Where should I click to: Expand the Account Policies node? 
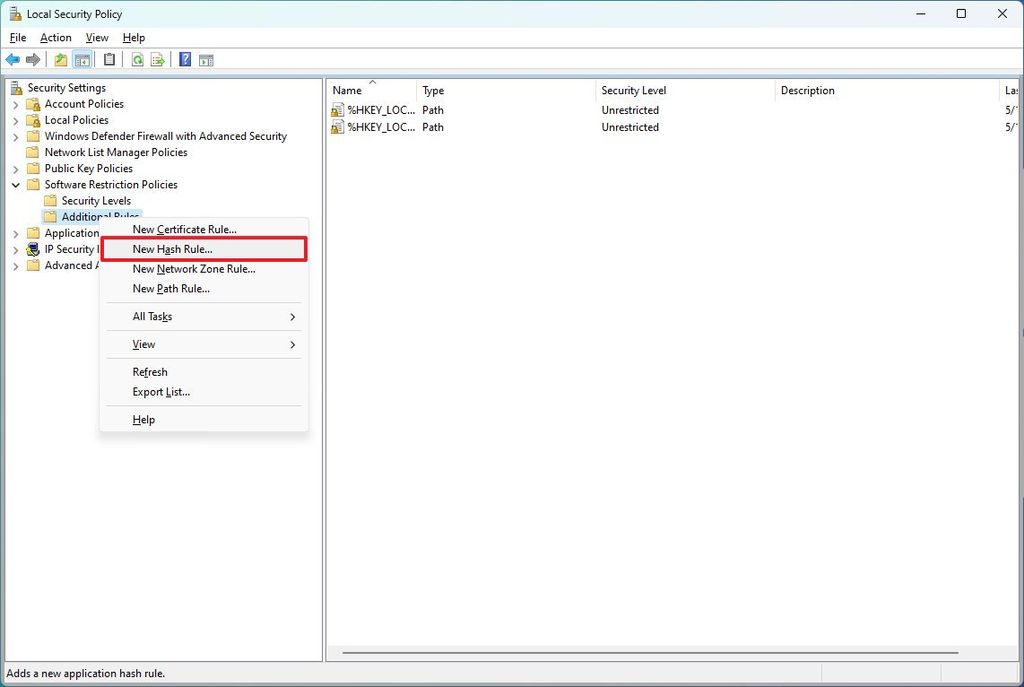click(x=16, y=104)
